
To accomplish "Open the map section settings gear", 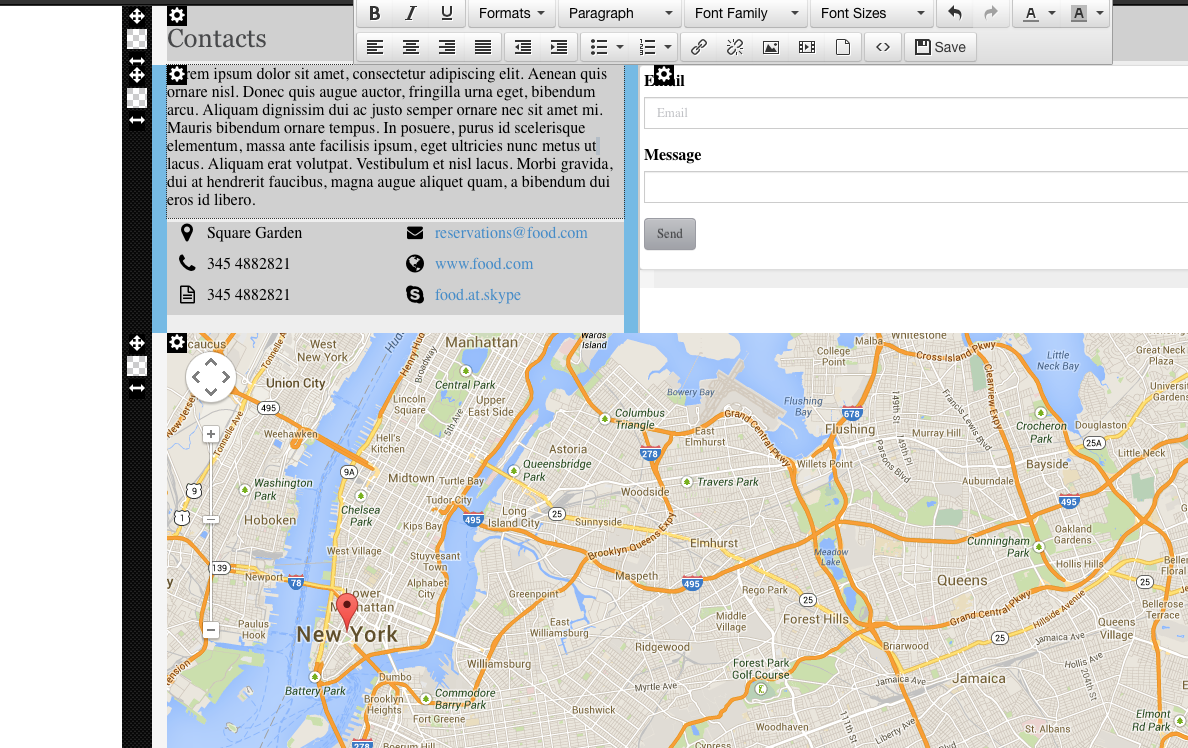I will coord(177,343).
